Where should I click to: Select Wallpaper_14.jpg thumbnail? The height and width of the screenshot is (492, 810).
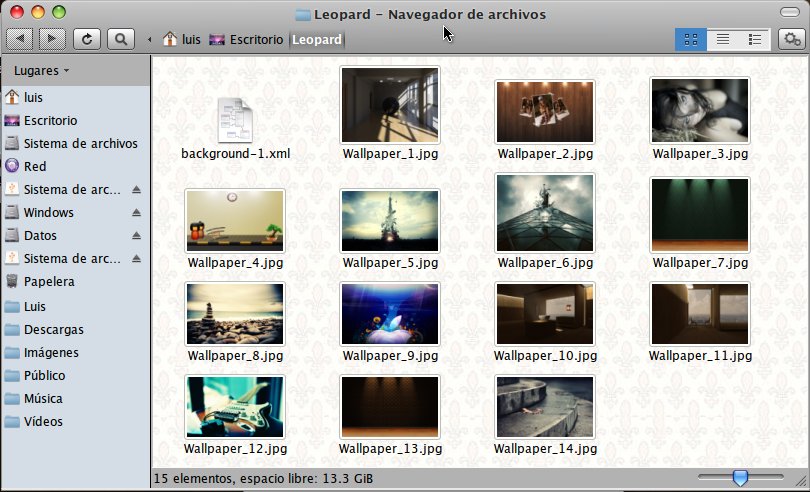(x=545, y=407)
